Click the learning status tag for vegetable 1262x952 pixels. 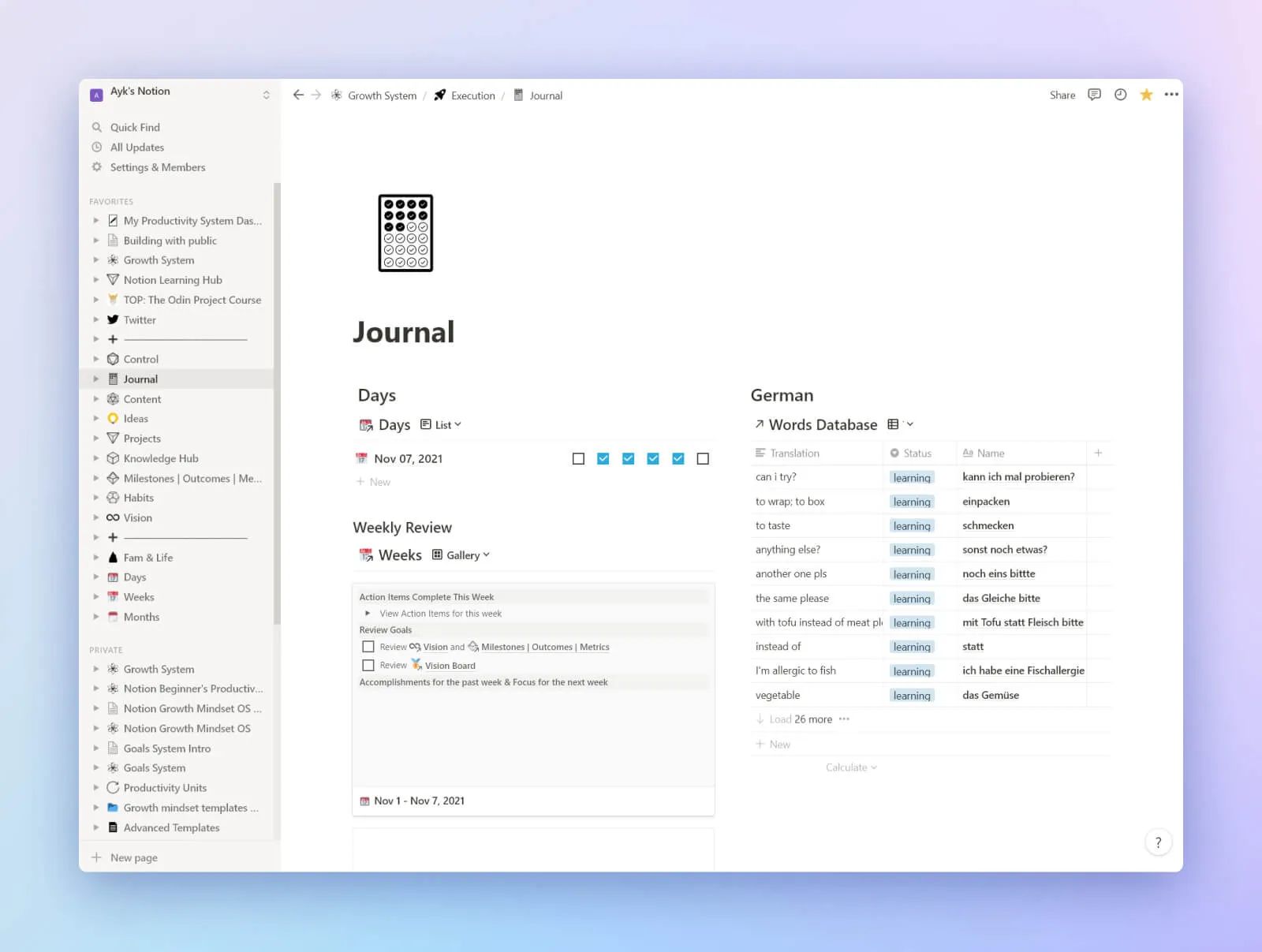pyautogui.click(x=911, y=695)
